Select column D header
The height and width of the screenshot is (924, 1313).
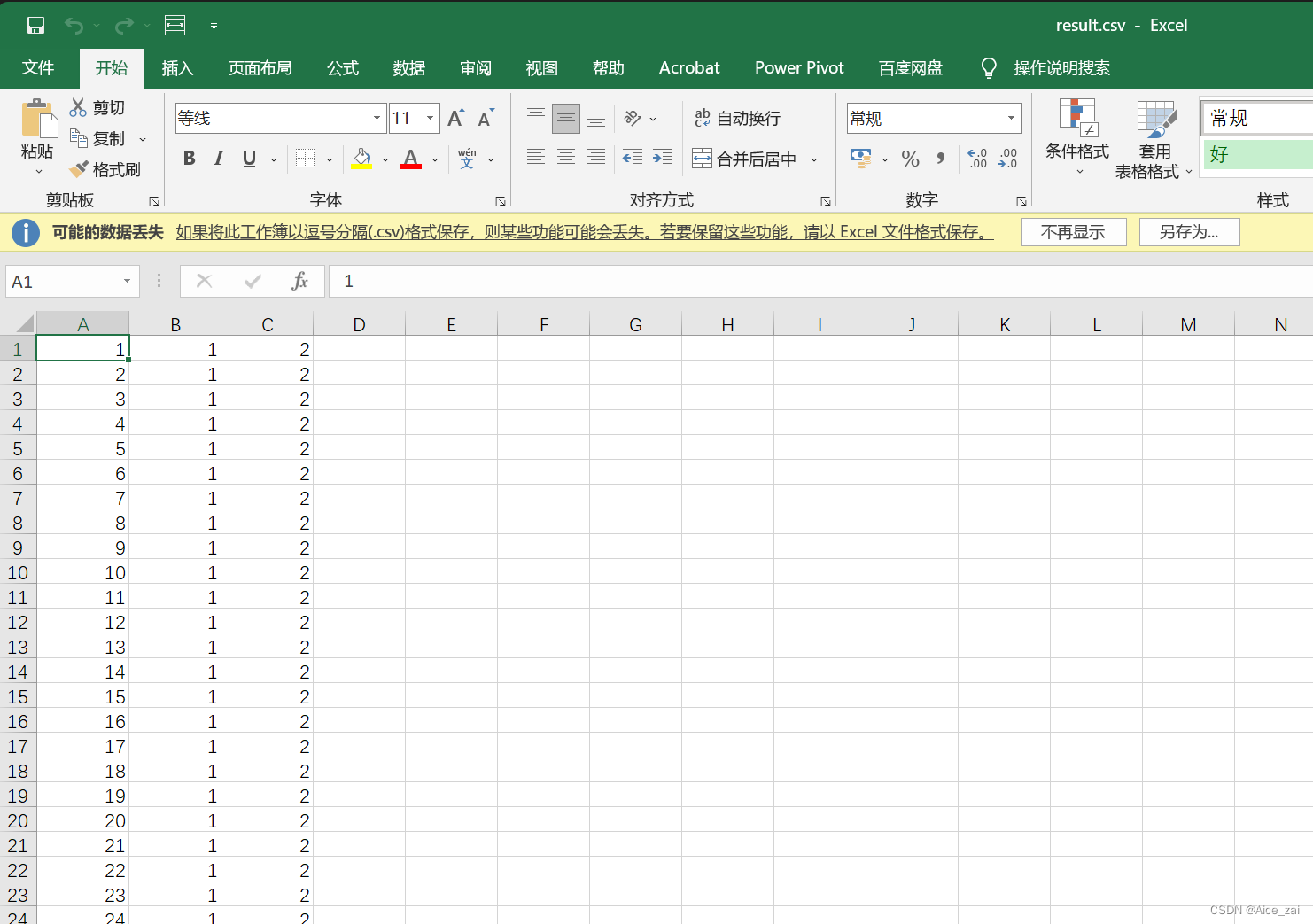(x=359, y=324)
